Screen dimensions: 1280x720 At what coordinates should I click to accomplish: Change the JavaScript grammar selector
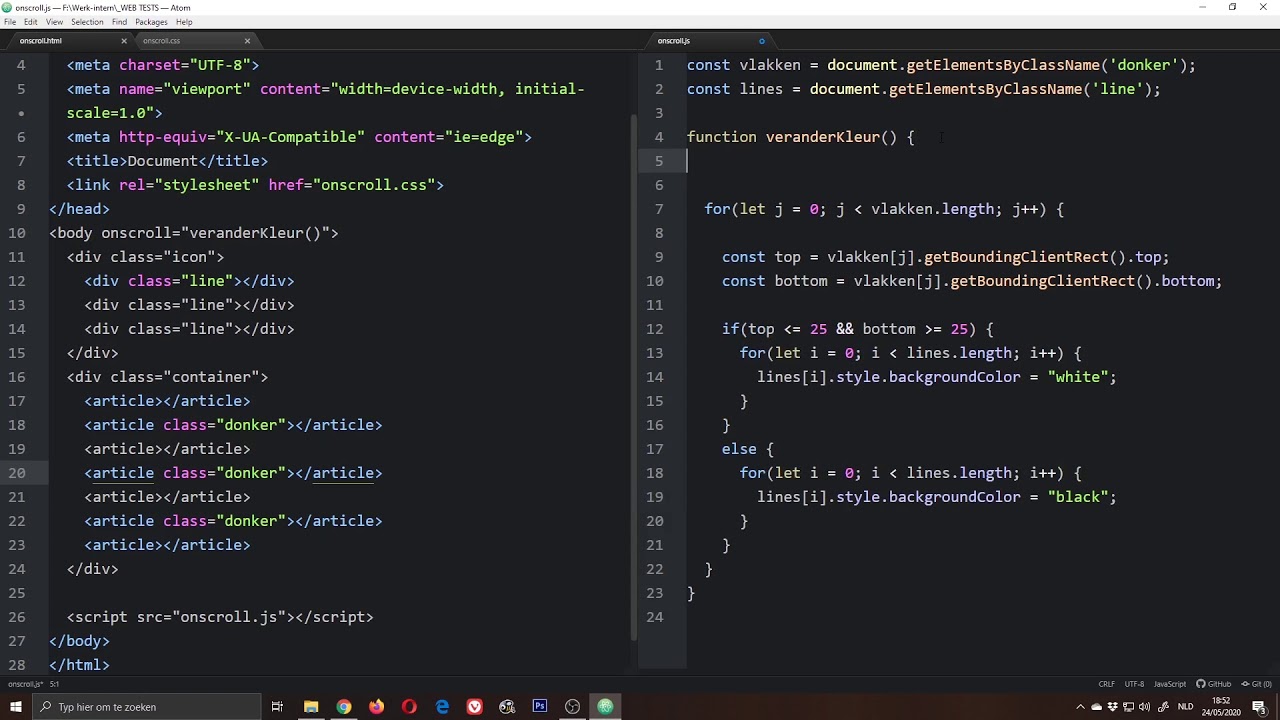coord(1170,684)
